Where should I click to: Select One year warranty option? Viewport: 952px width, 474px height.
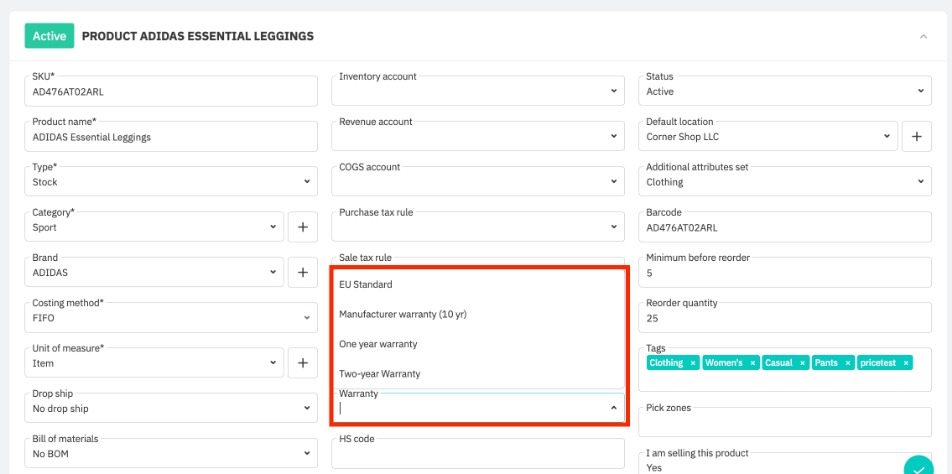point(378,344)
